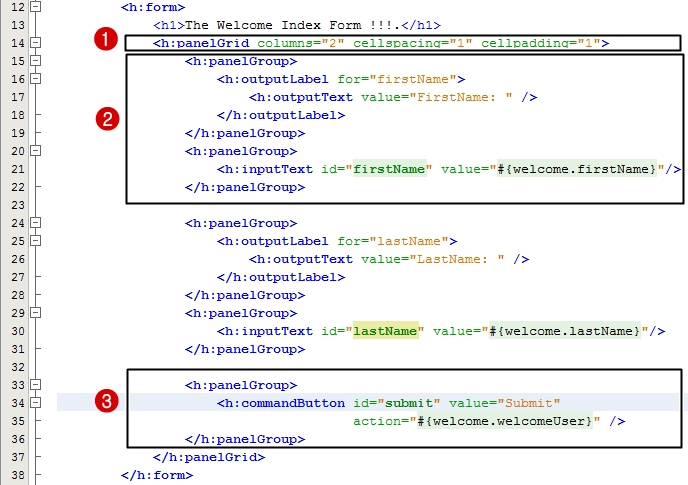
Task: Click the #{welcome.lastName} expression
Action: [565, 331]
